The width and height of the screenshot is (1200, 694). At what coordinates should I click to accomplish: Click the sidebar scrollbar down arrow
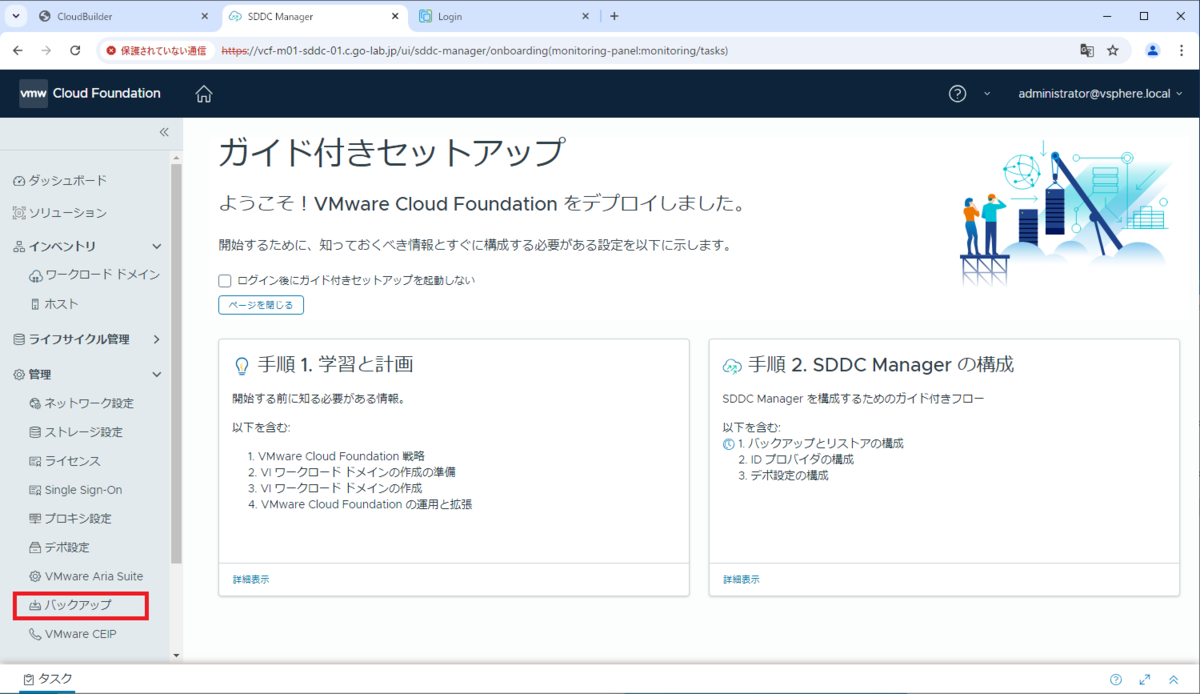177,656
